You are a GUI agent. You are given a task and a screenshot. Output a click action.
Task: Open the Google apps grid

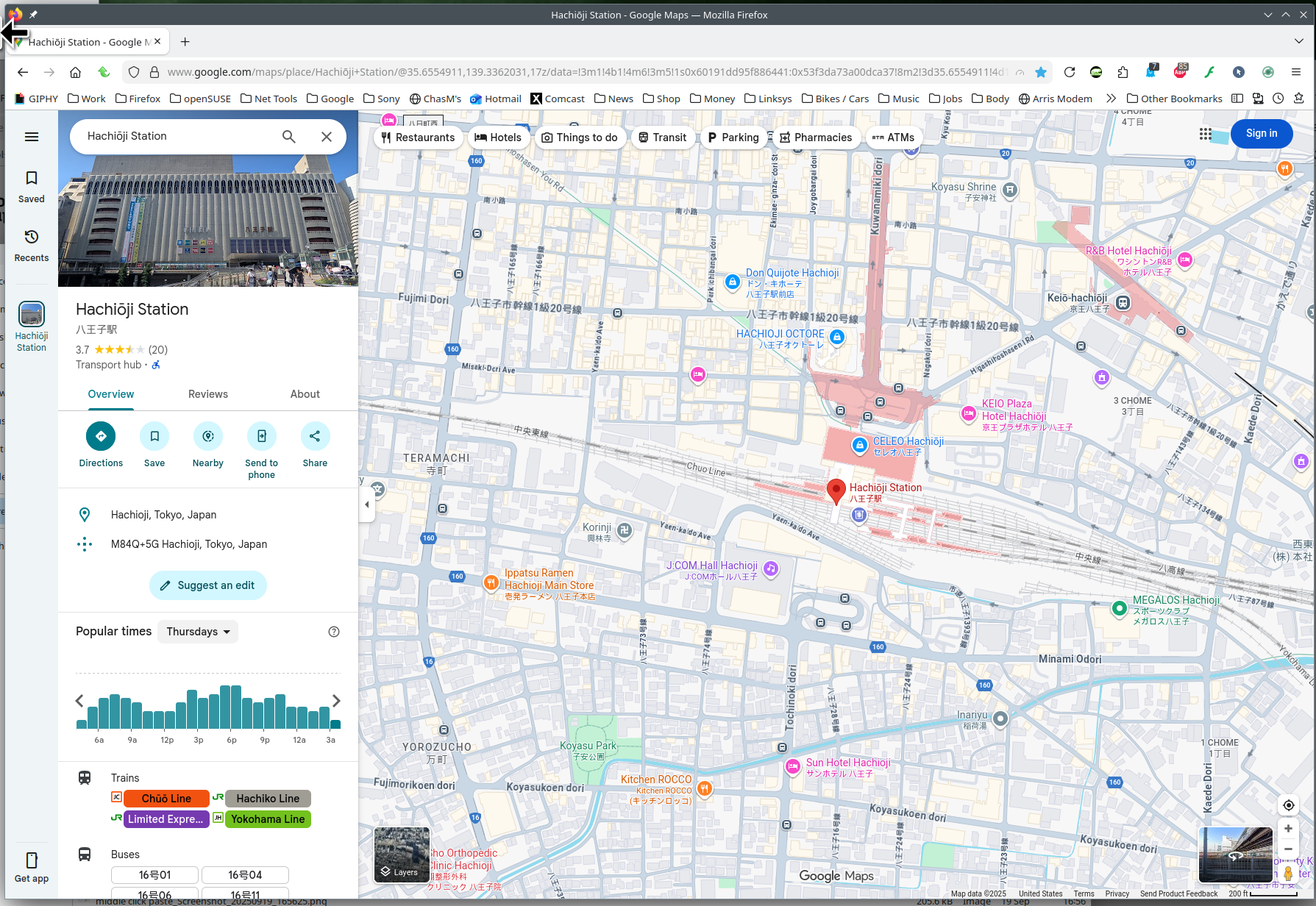coord(1205,134)
